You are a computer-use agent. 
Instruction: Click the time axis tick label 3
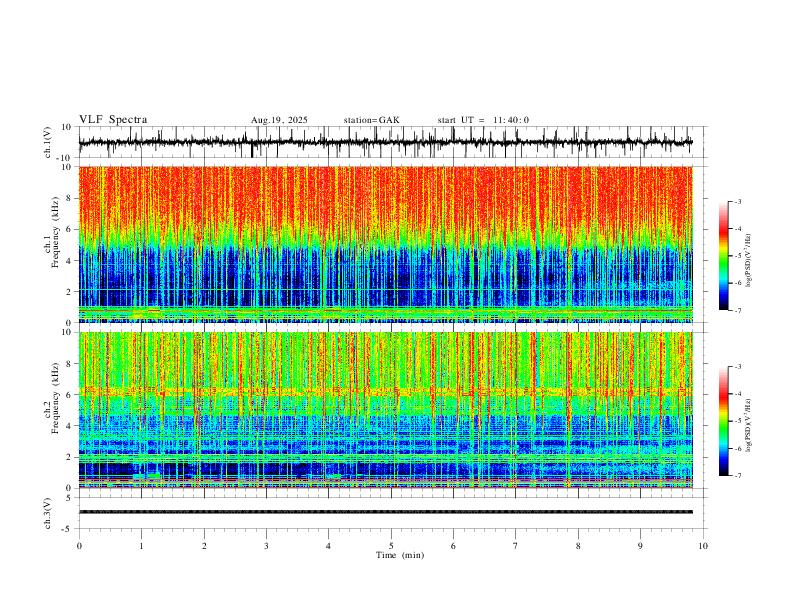click(x=266, y=546)
